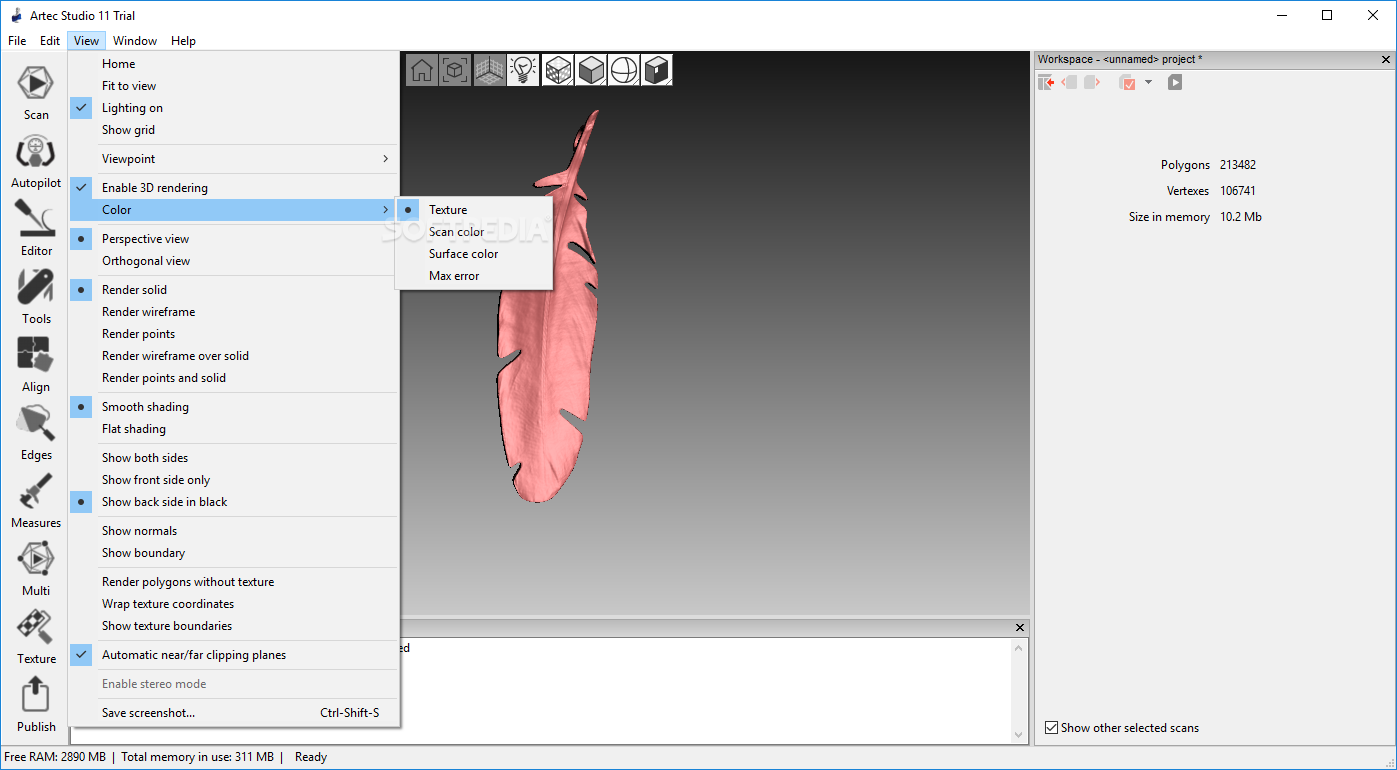Close the log panel
Image resolution: width=1397 pixels, height=770 pixels.
[1020, 628]
